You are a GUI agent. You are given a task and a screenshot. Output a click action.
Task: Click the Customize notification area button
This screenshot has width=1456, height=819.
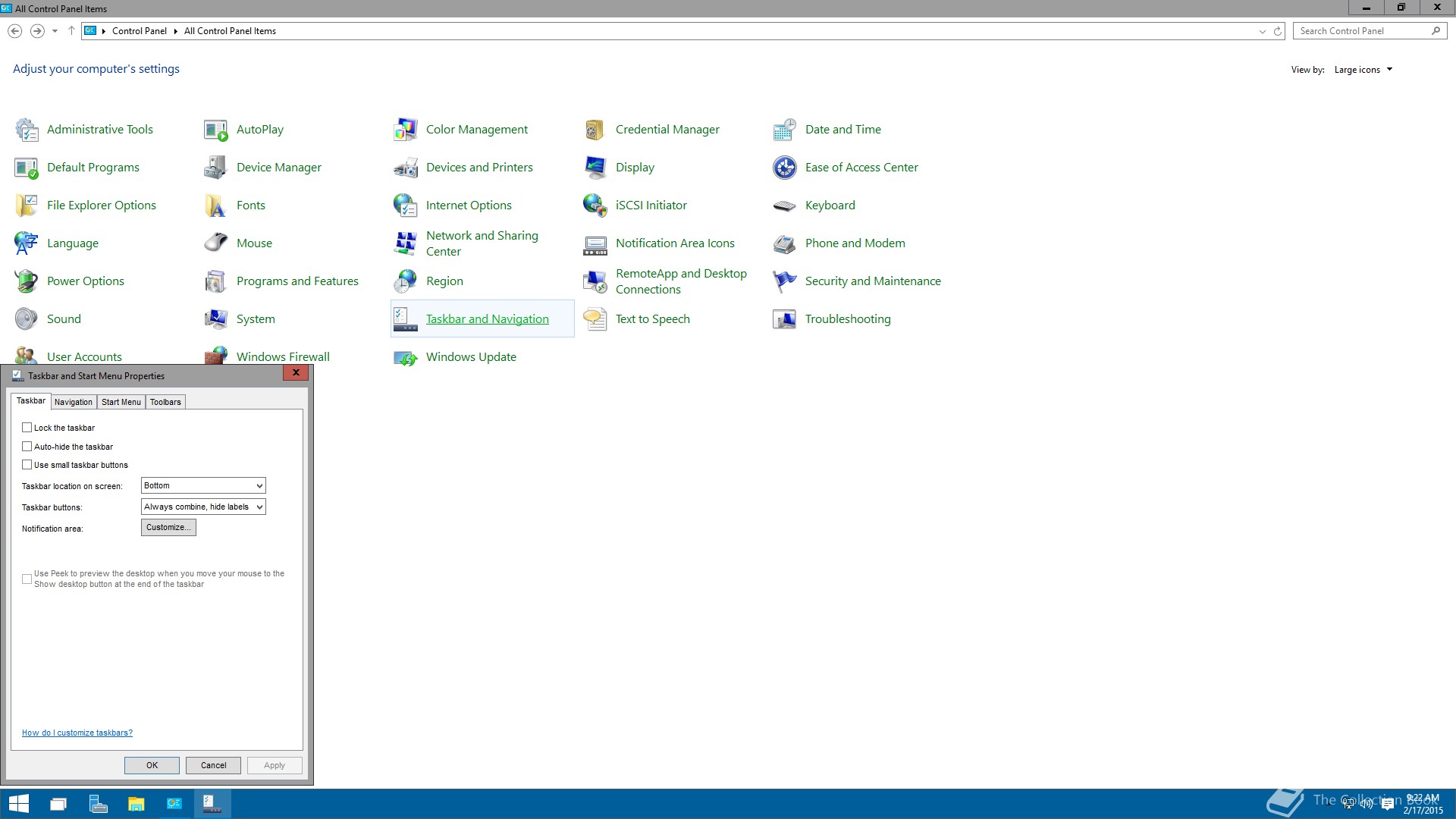[168, 528]
